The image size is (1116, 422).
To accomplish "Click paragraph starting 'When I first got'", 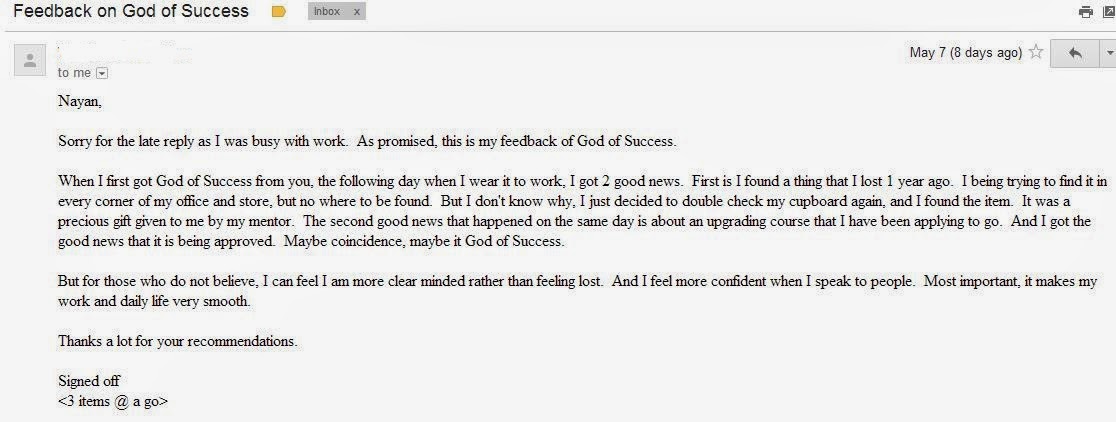I will 582,211.
